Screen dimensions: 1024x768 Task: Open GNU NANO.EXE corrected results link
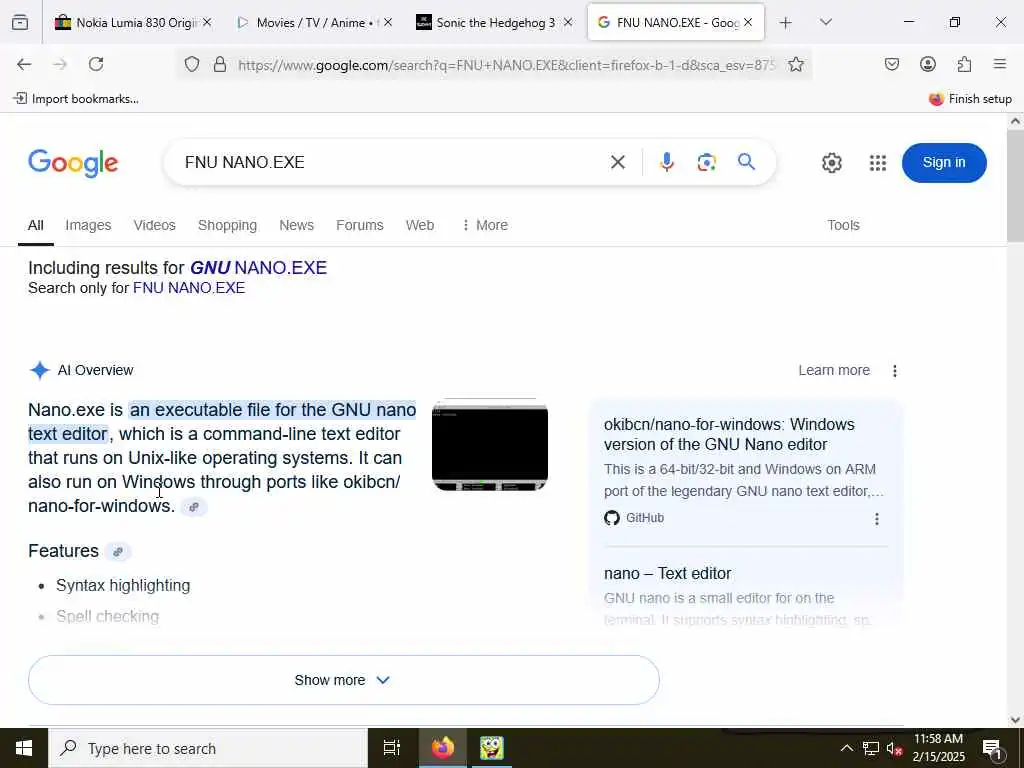click(x=259, y=268)
